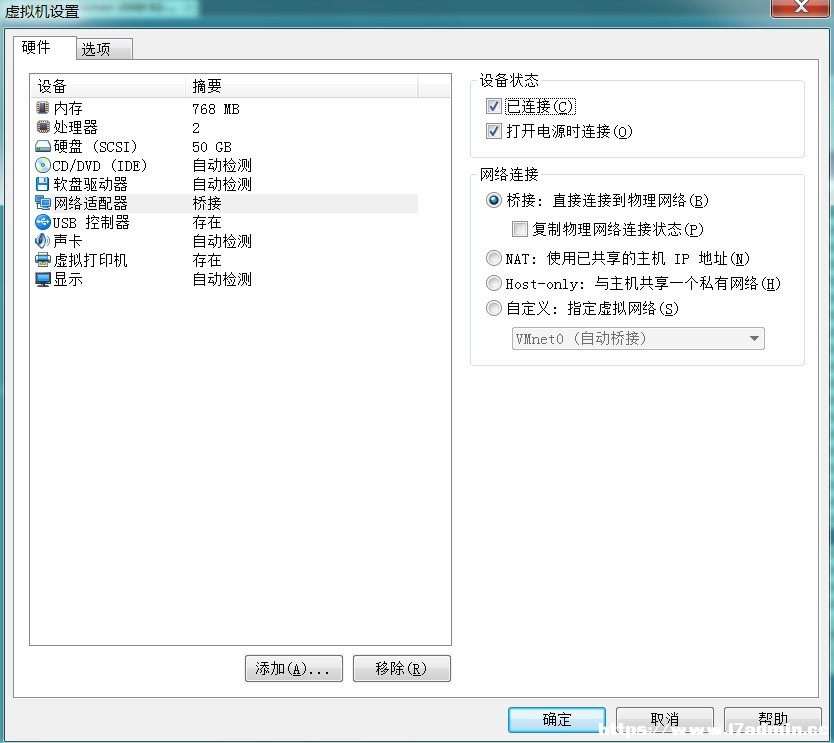834x743 pixels.
Task: Click the virtual printer (虚拟打印机) icon
Action: point(43,260)
